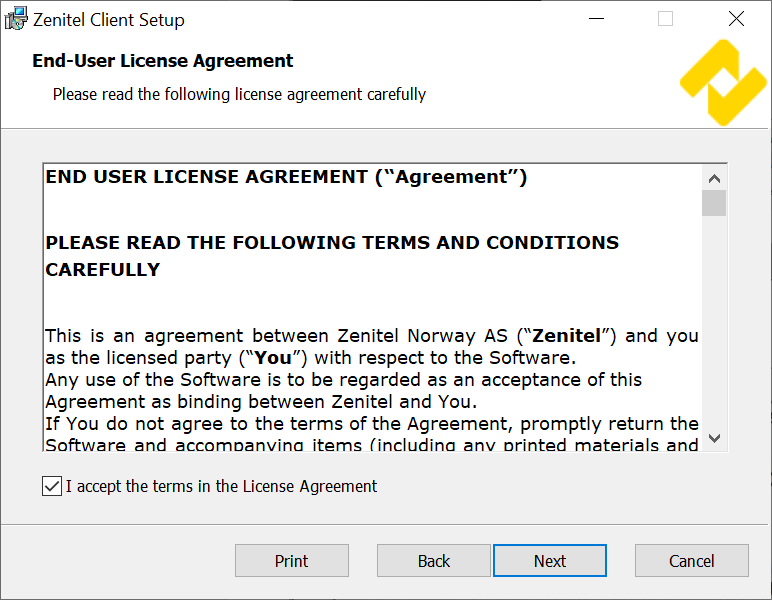
Task: Click the "Zenitel Client Setup" title bar text
Action: click(x=109, y=19)
